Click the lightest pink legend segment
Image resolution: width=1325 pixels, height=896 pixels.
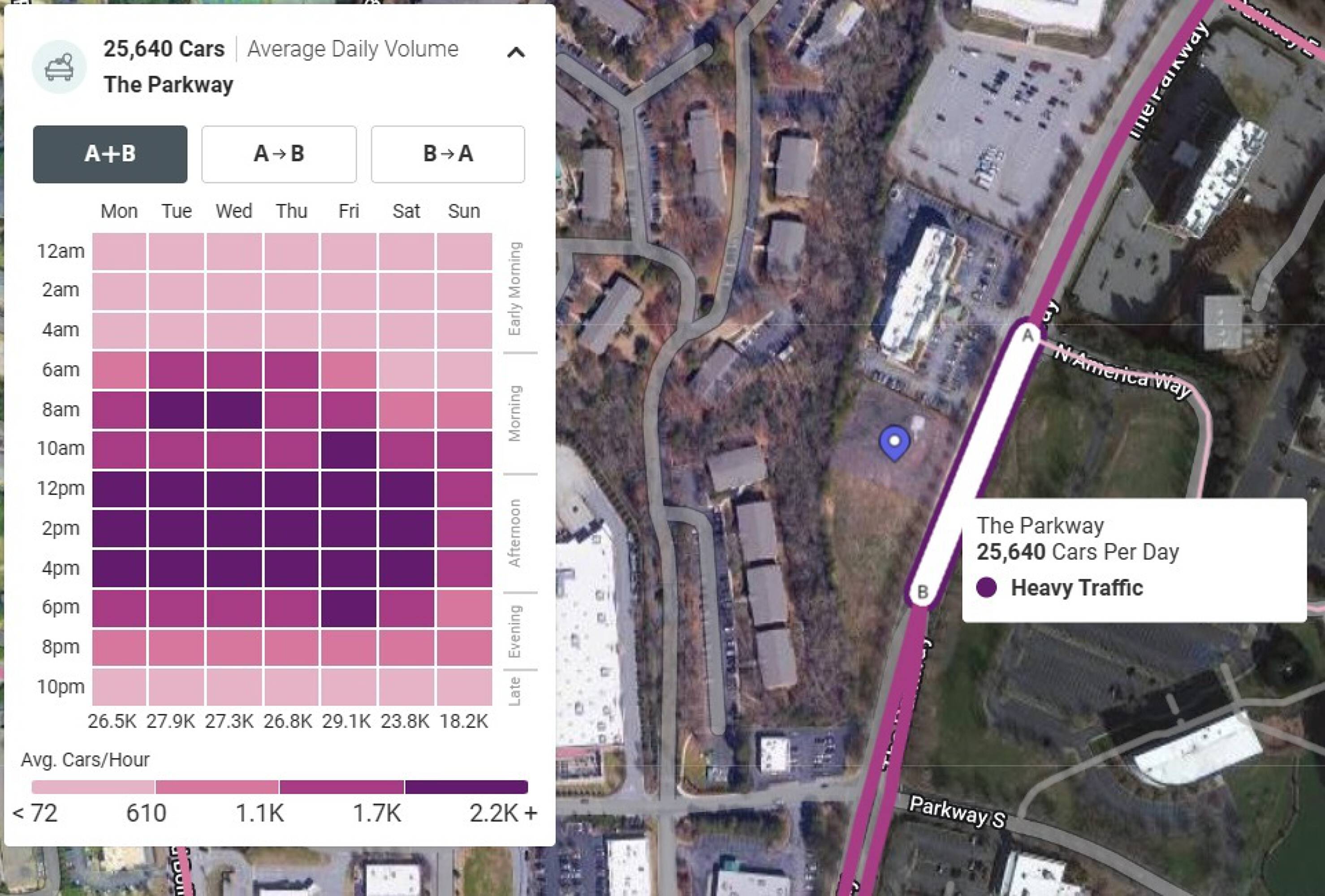coord(93,787)
